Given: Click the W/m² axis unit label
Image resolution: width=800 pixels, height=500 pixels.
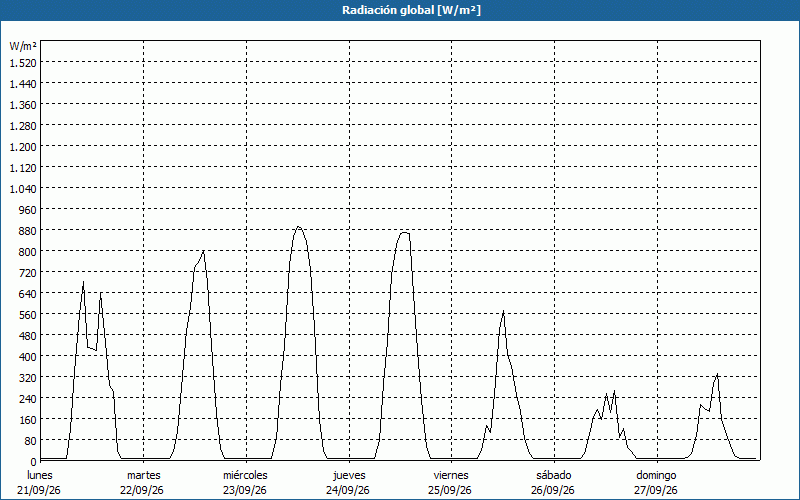Looking at the screenshot, I should [x=23, y=46].
